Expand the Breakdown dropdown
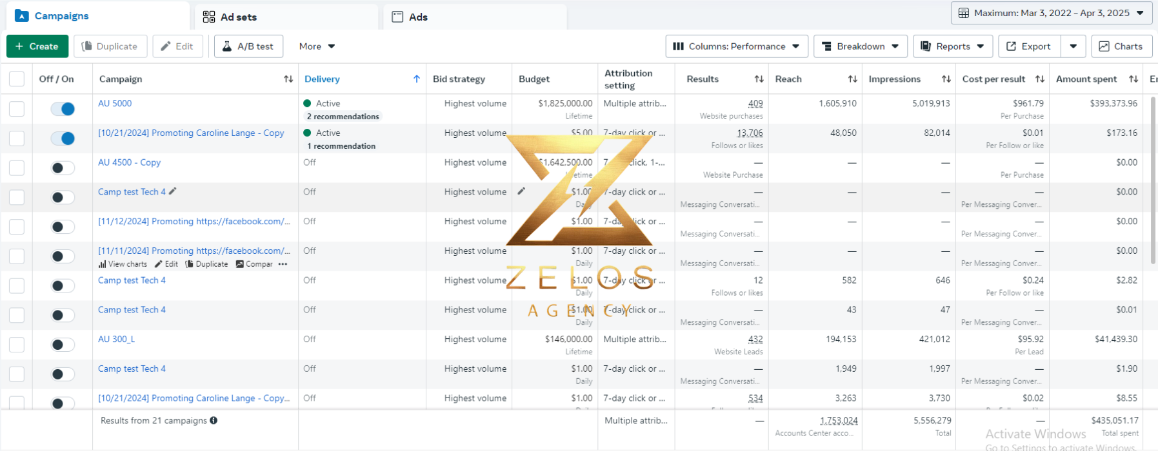The width and height of the screenshot is (1158, 451). [860, 47]
